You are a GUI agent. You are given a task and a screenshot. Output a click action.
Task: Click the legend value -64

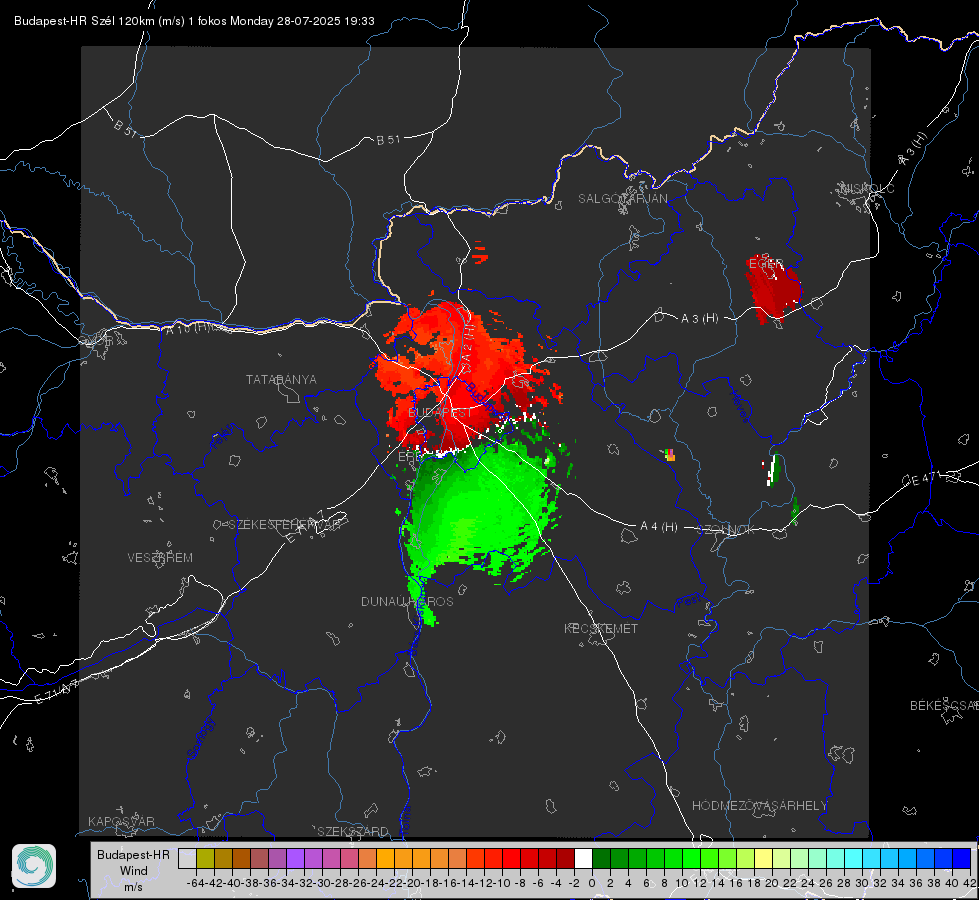tap(196, 883)
